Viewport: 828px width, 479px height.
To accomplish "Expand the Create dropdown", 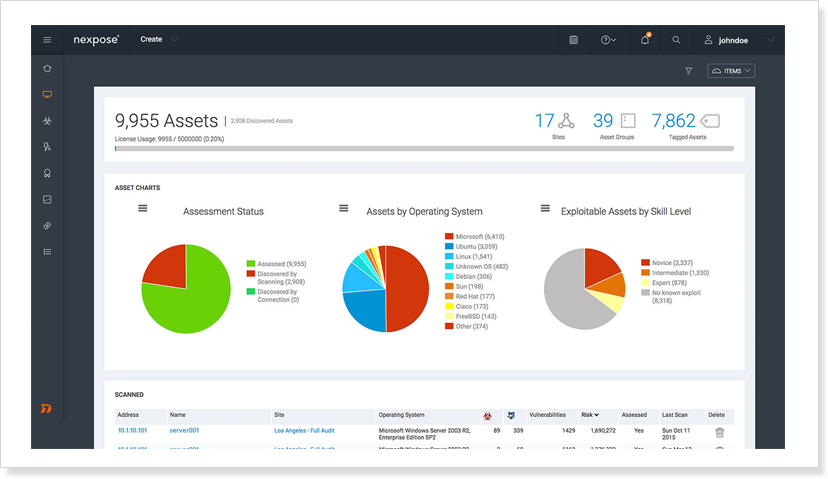I will coord(159,40).
